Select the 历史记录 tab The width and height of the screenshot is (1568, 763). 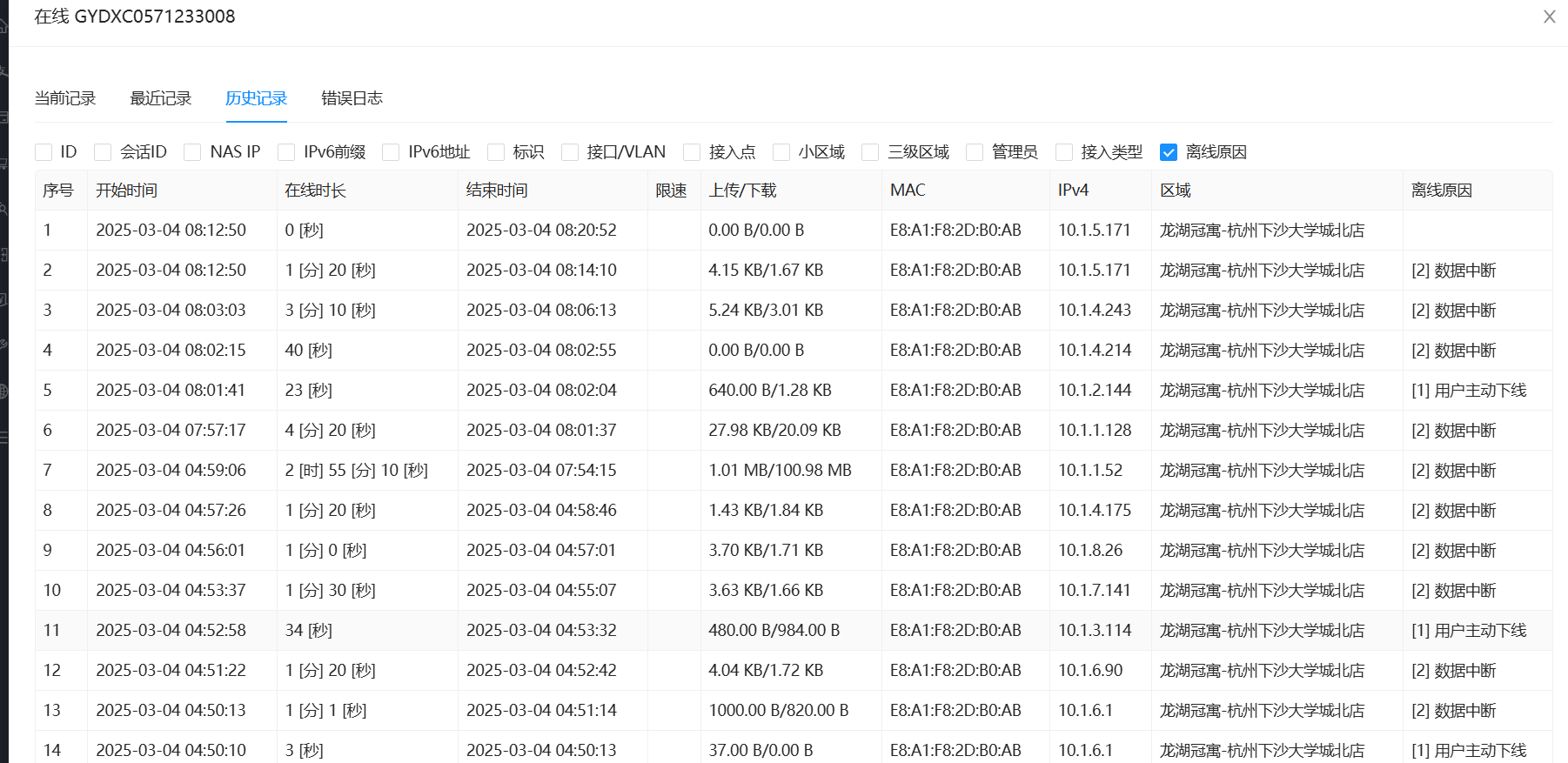click(256, 98)
